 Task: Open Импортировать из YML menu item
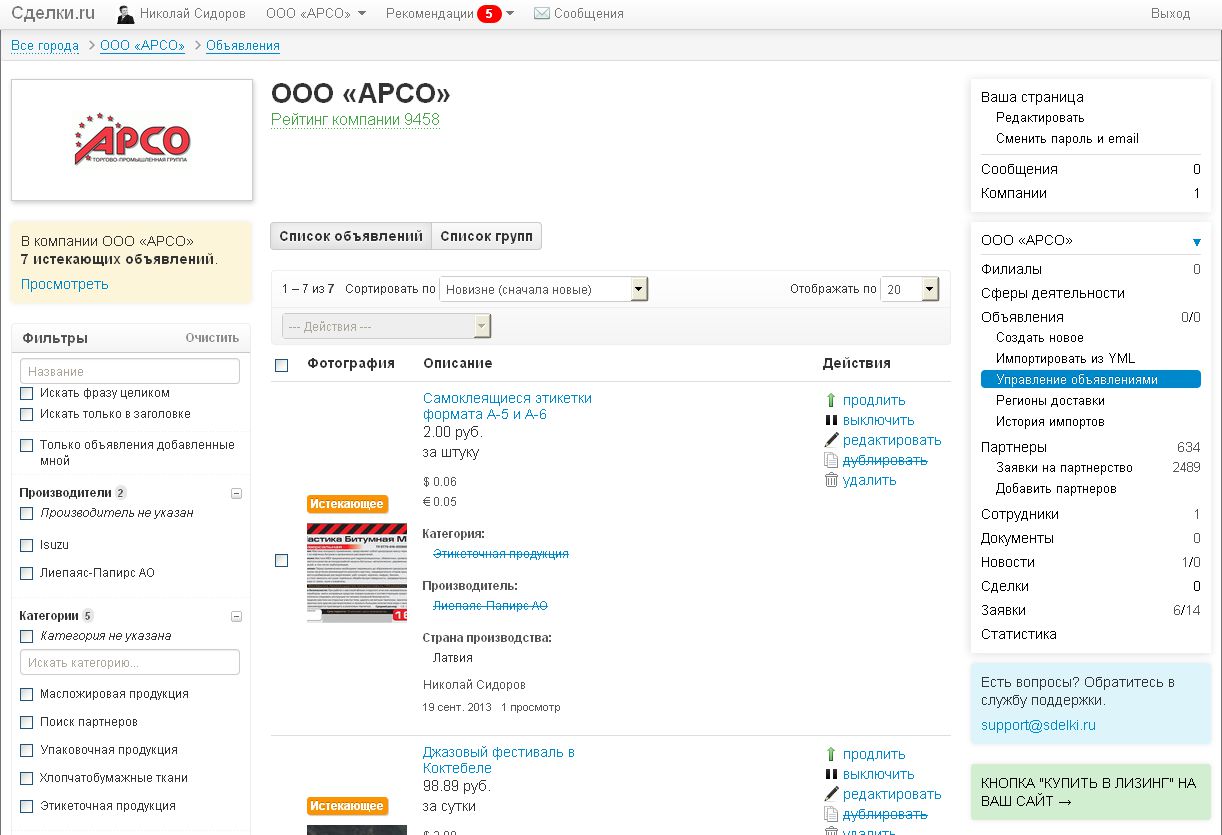point(1065,358)
